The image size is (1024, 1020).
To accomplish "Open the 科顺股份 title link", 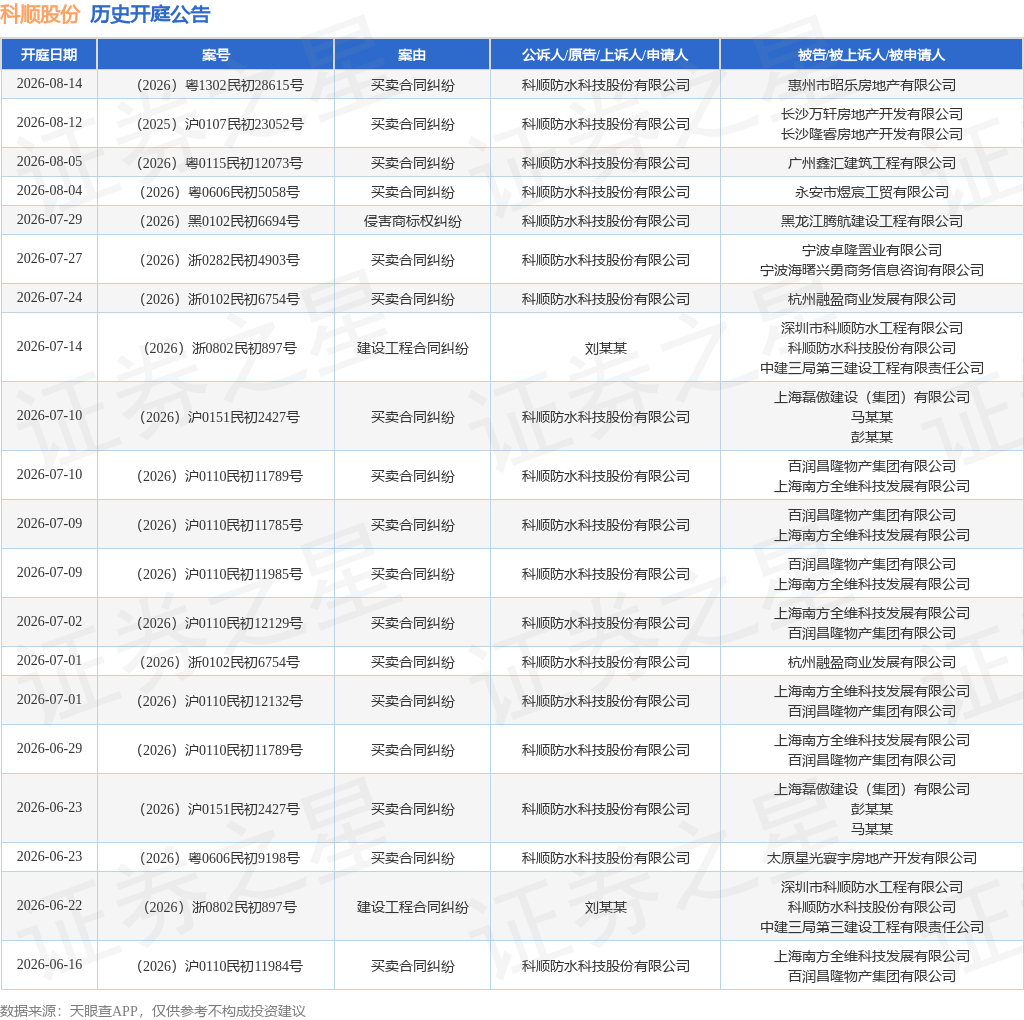I will point(40,14).
